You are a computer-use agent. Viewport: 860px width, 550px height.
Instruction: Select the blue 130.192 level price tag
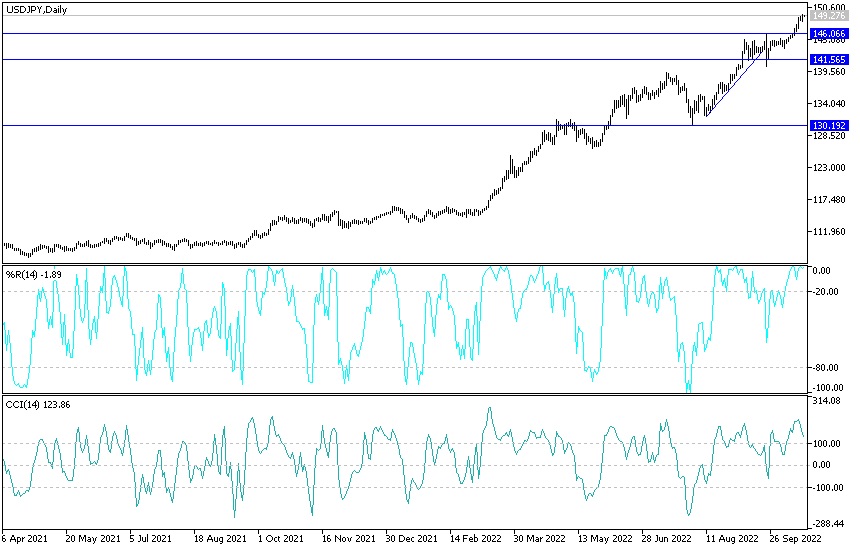pyautogui.click(x=829, y=126)
